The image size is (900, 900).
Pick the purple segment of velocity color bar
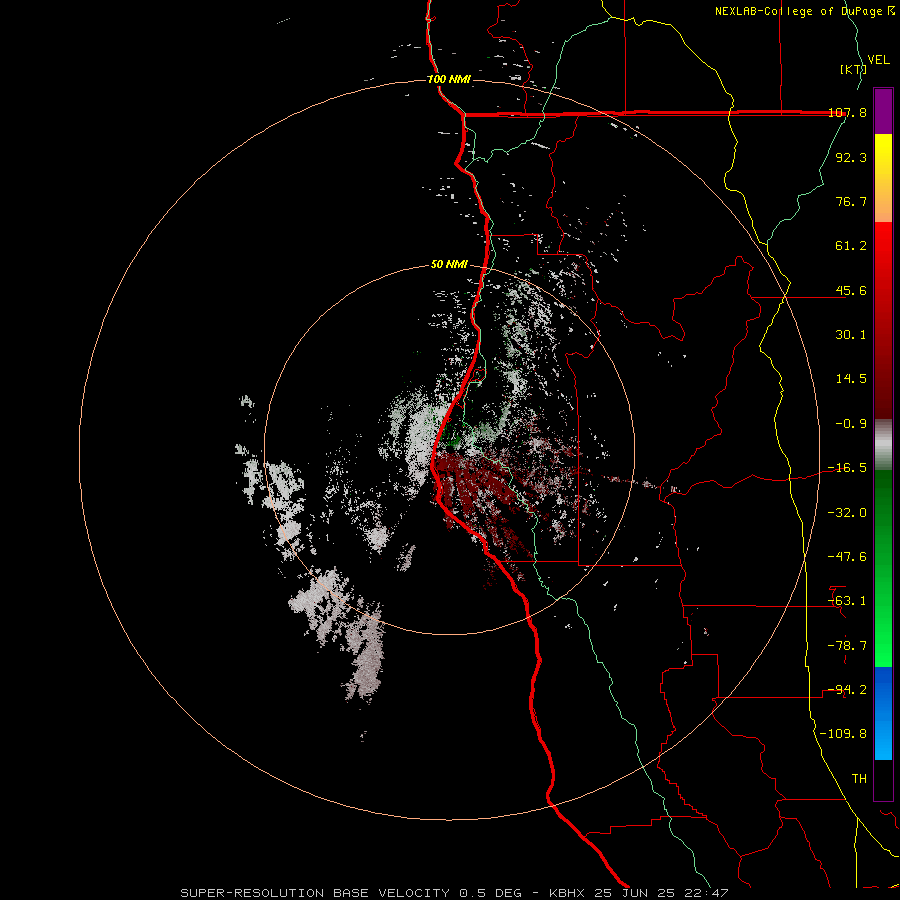[x=883, y=111]
